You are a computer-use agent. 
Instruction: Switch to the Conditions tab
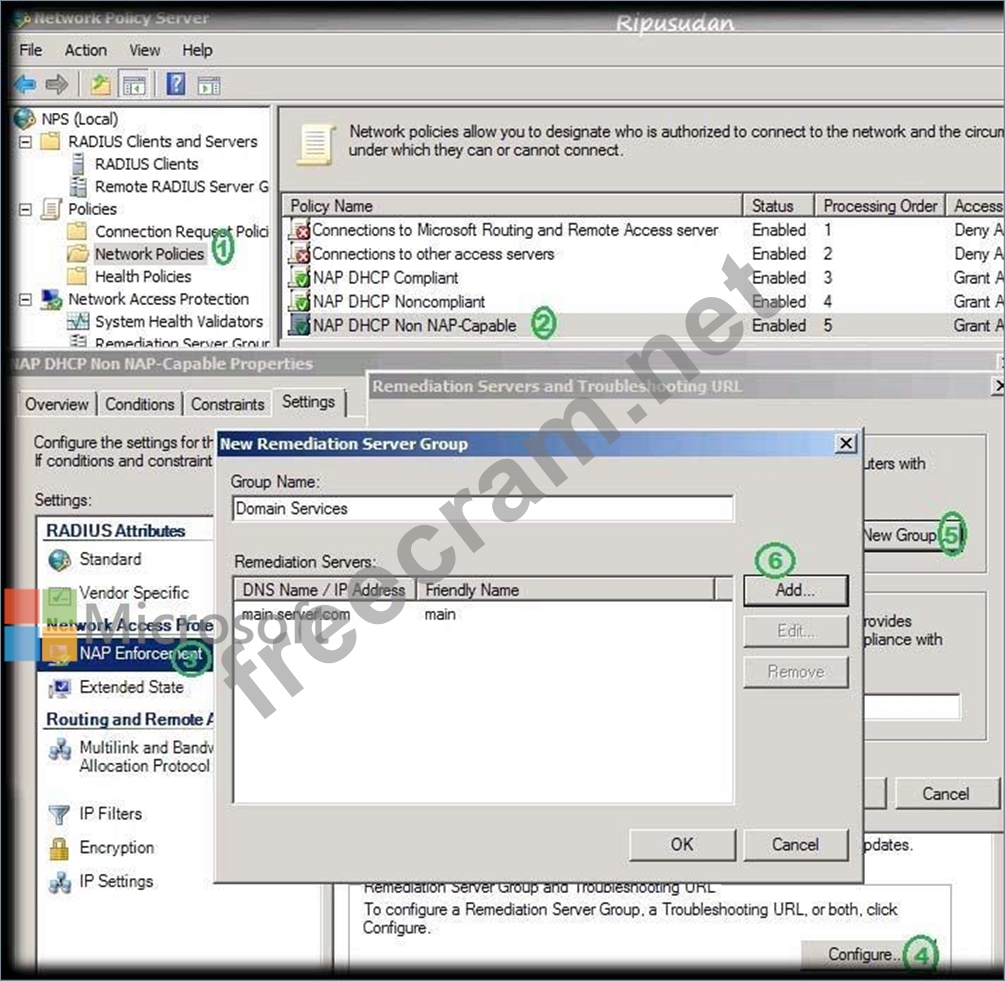pyautogui.click(x=140, y=404)
